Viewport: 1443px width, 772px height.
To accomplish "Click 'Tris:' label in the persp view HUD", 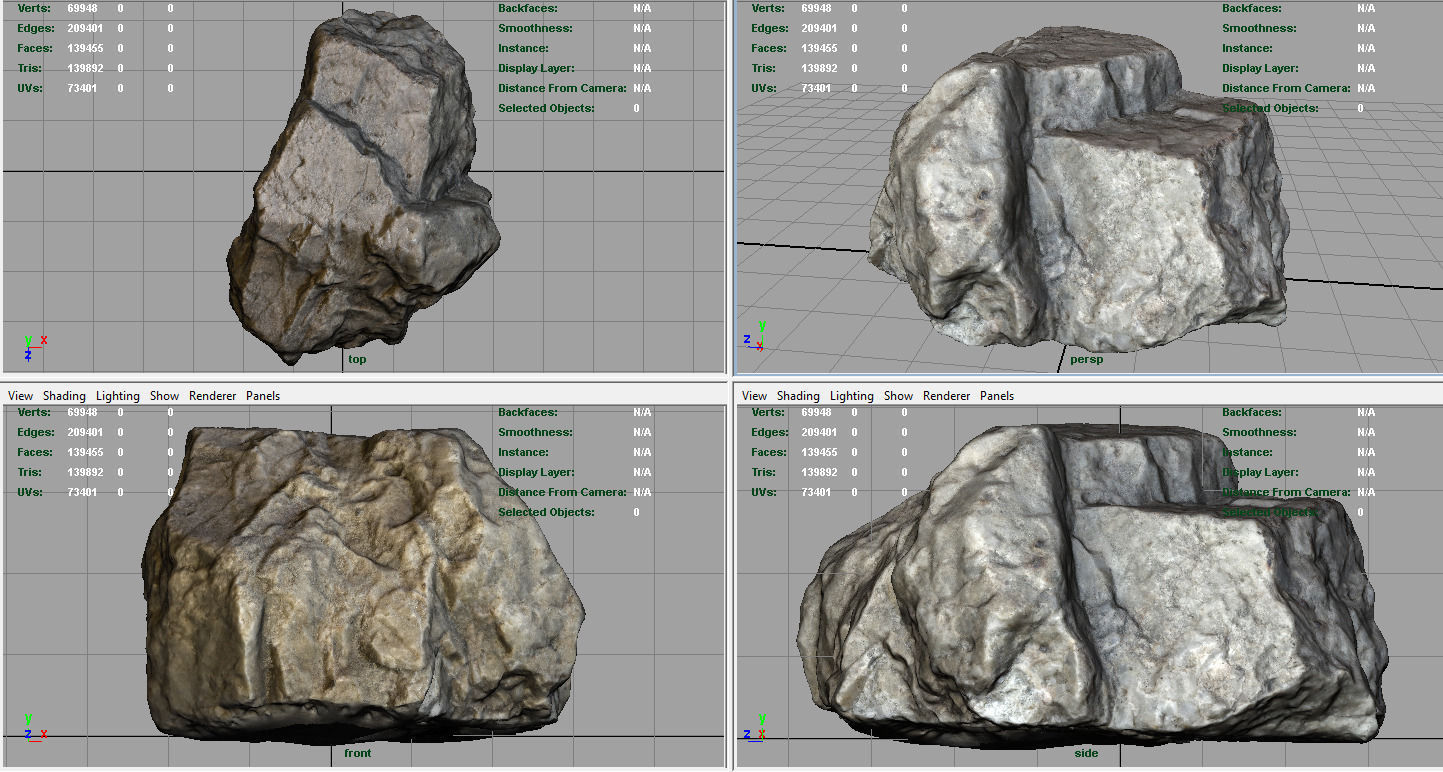I will [x=763, y=68].
